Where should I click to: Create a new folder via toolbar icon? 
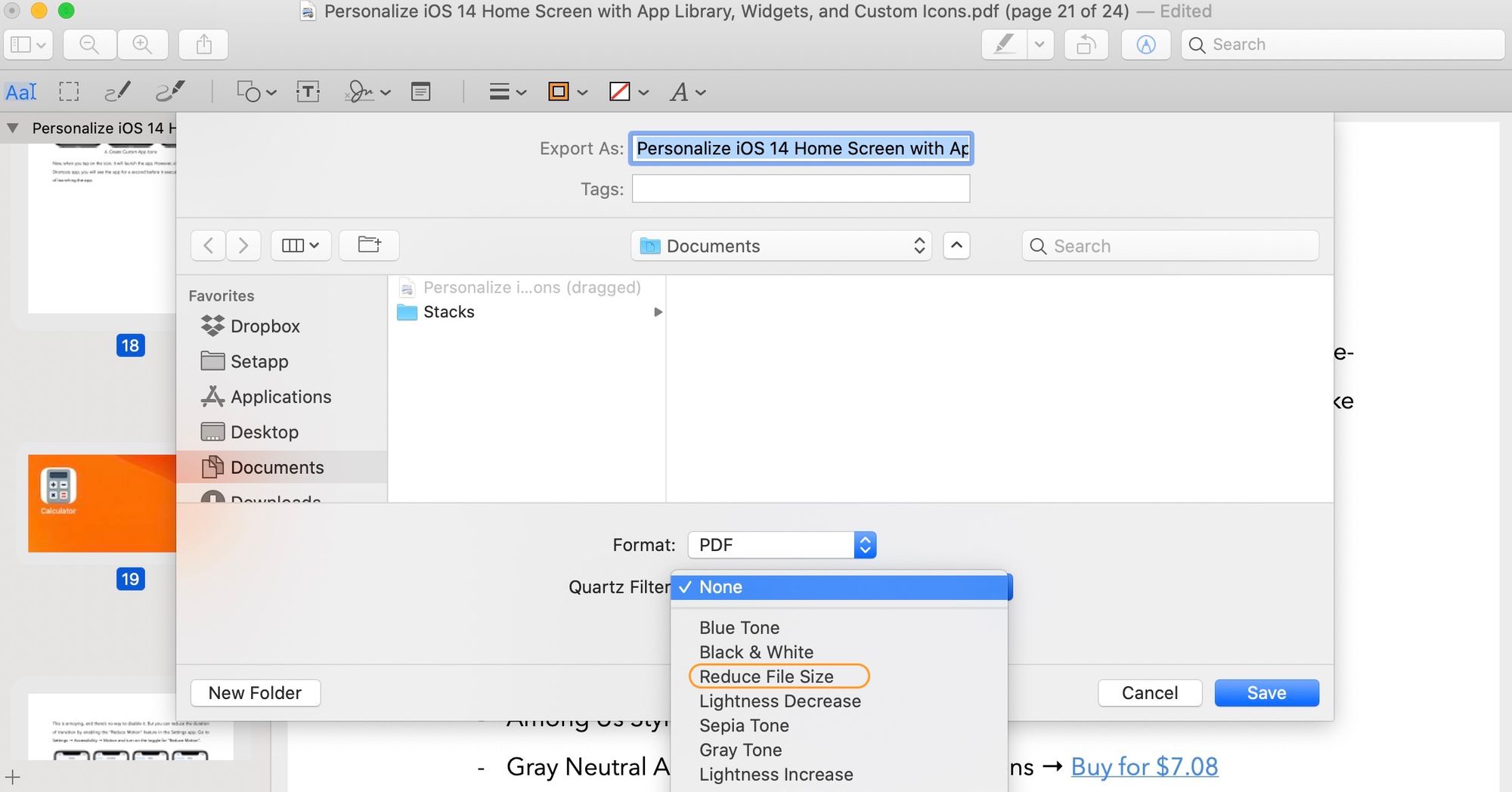click(369, 246)
